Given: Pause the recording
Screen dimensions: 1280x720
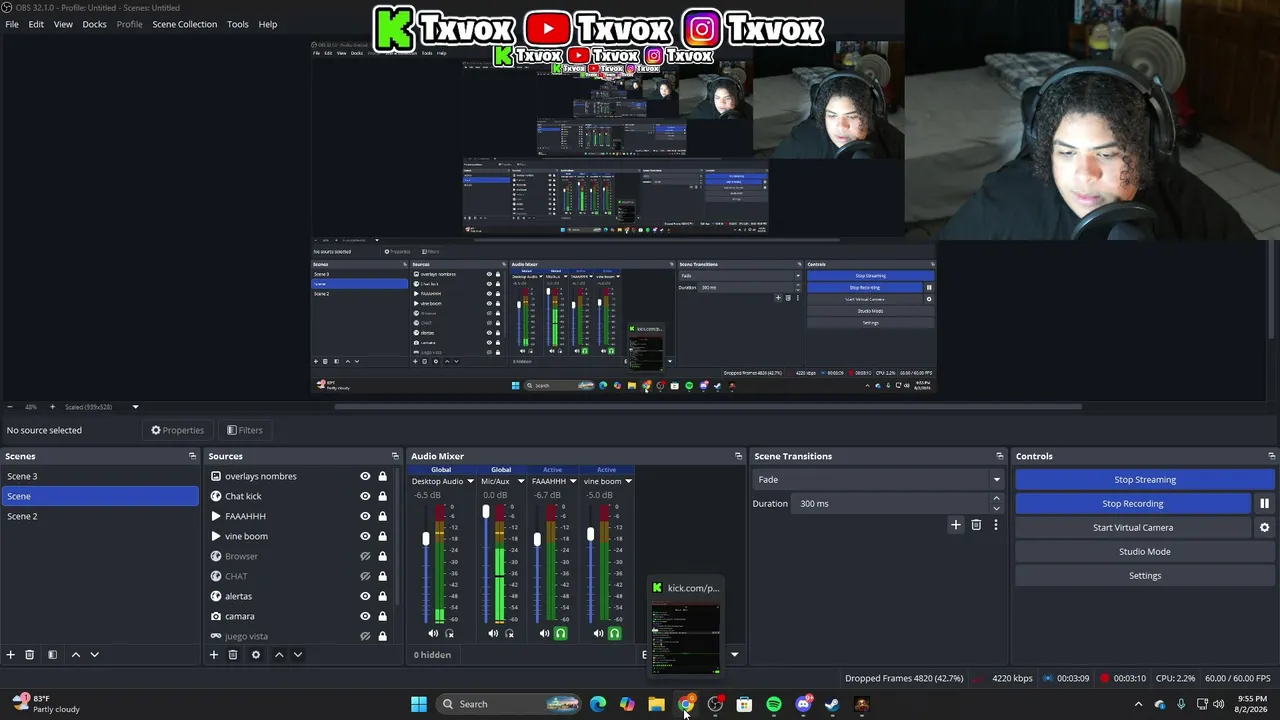Looking at the screenshot, I should tap(1264, 504).
